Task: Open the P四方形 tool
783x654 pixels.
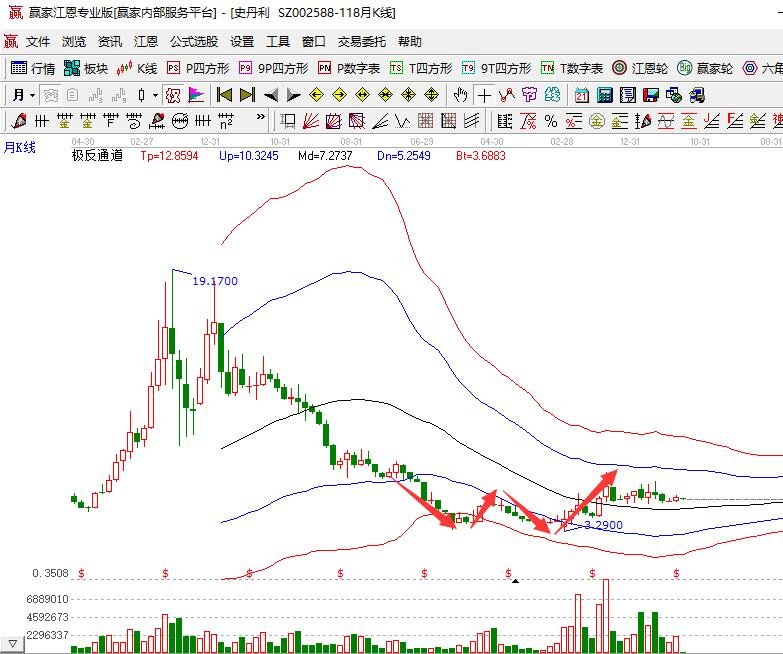Action: [x=198, y=68]
